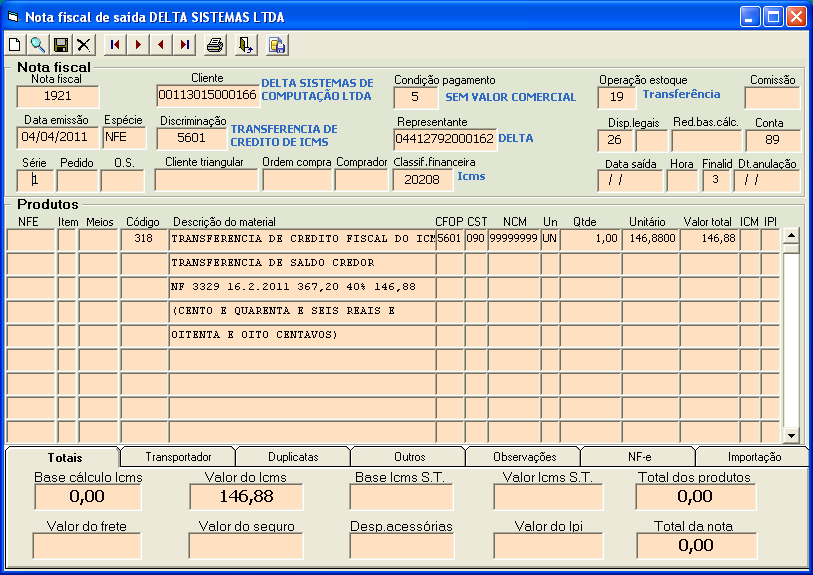
Task: Click Classif.financeira field 20208
Action: point(423,180)
